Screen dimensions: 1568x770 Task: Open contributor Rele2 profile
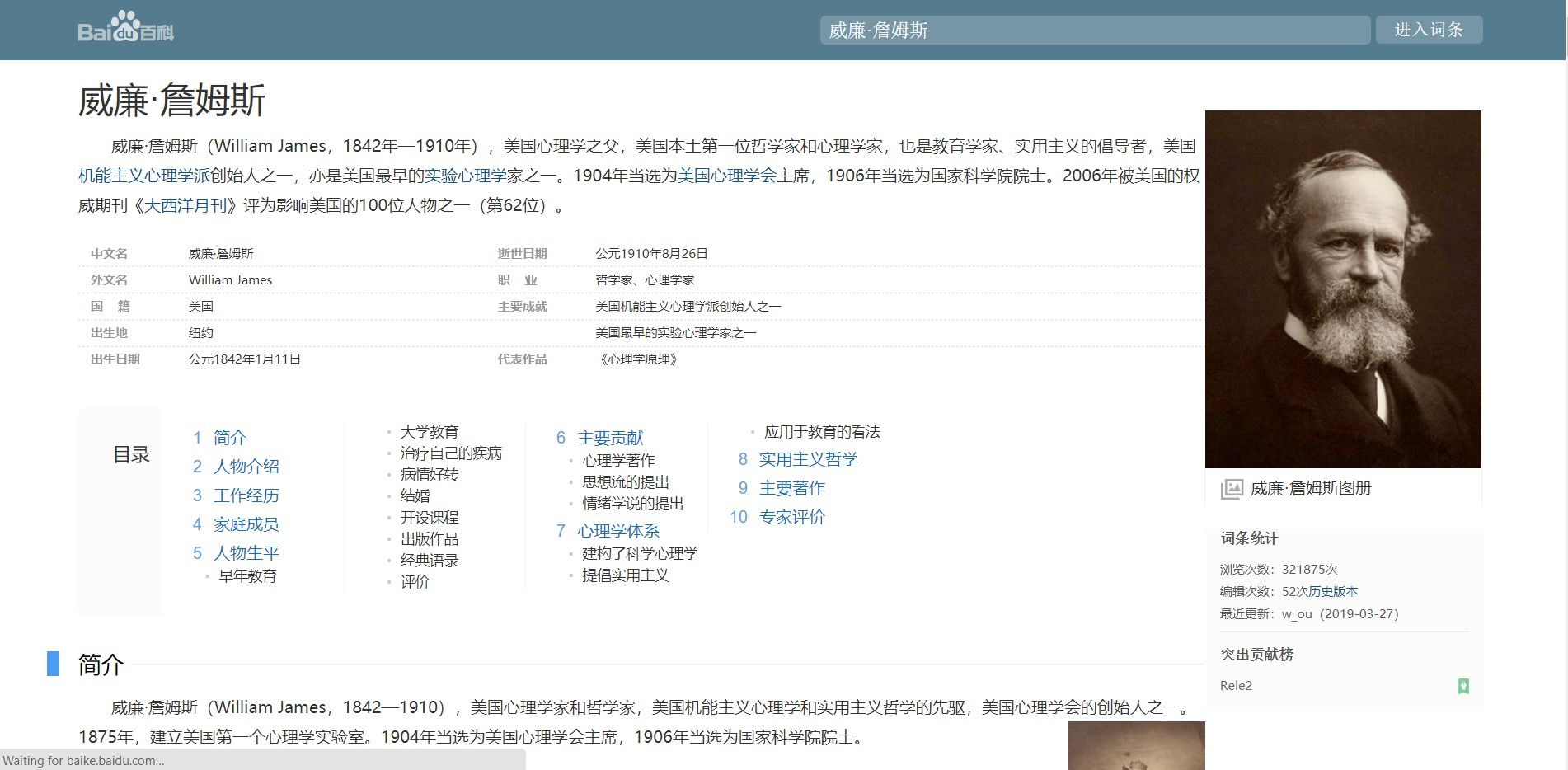click(1236, 686)
